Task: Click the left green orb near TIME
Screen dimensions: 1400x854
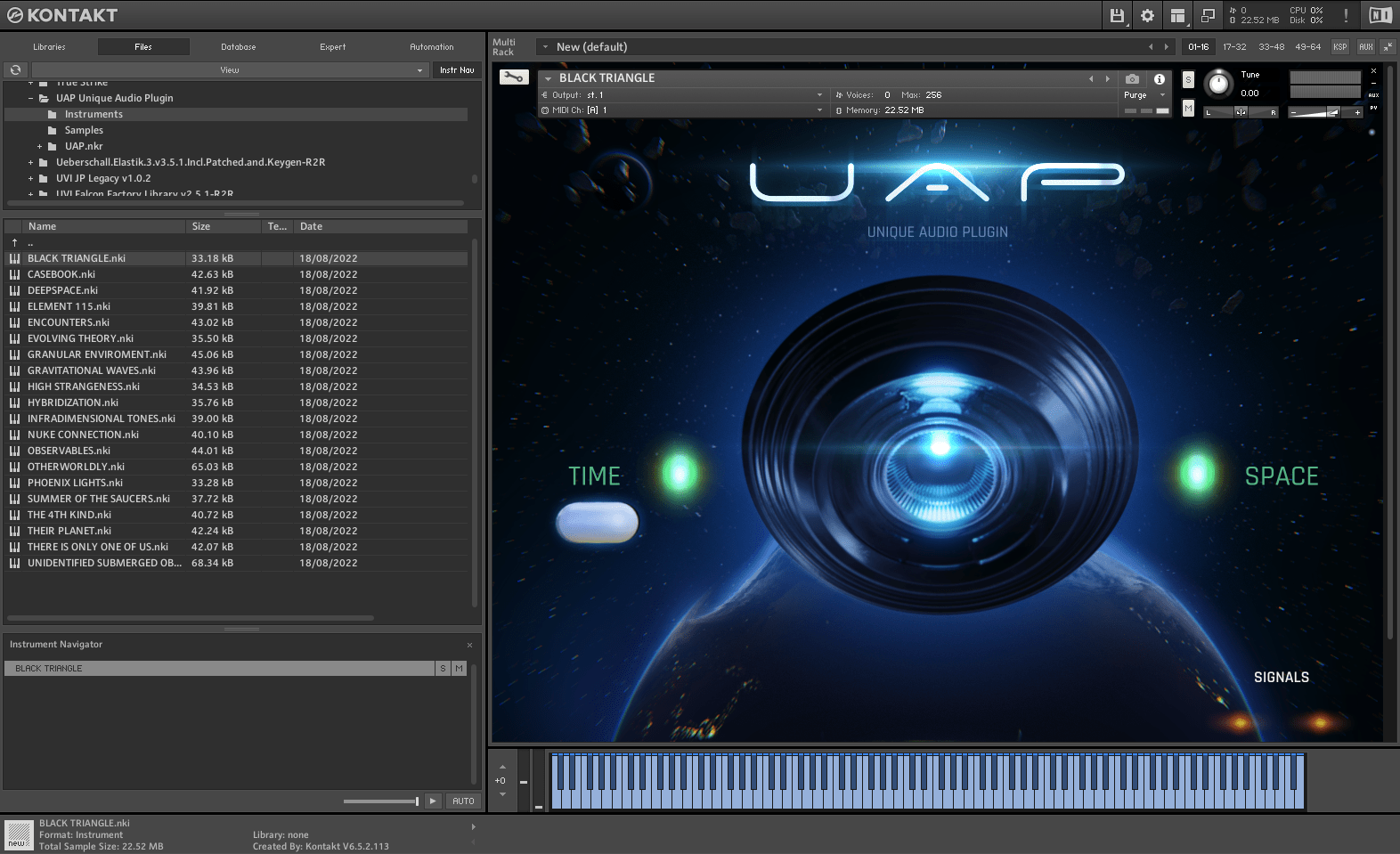Action: (x=680, y=474)
